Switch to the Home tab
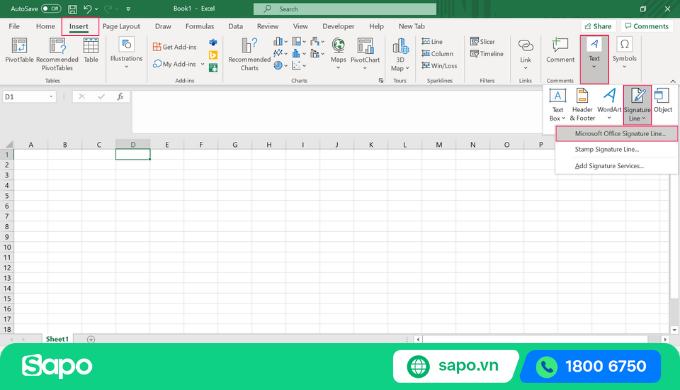This screenshot has width=680, height=390. point(46,26)
